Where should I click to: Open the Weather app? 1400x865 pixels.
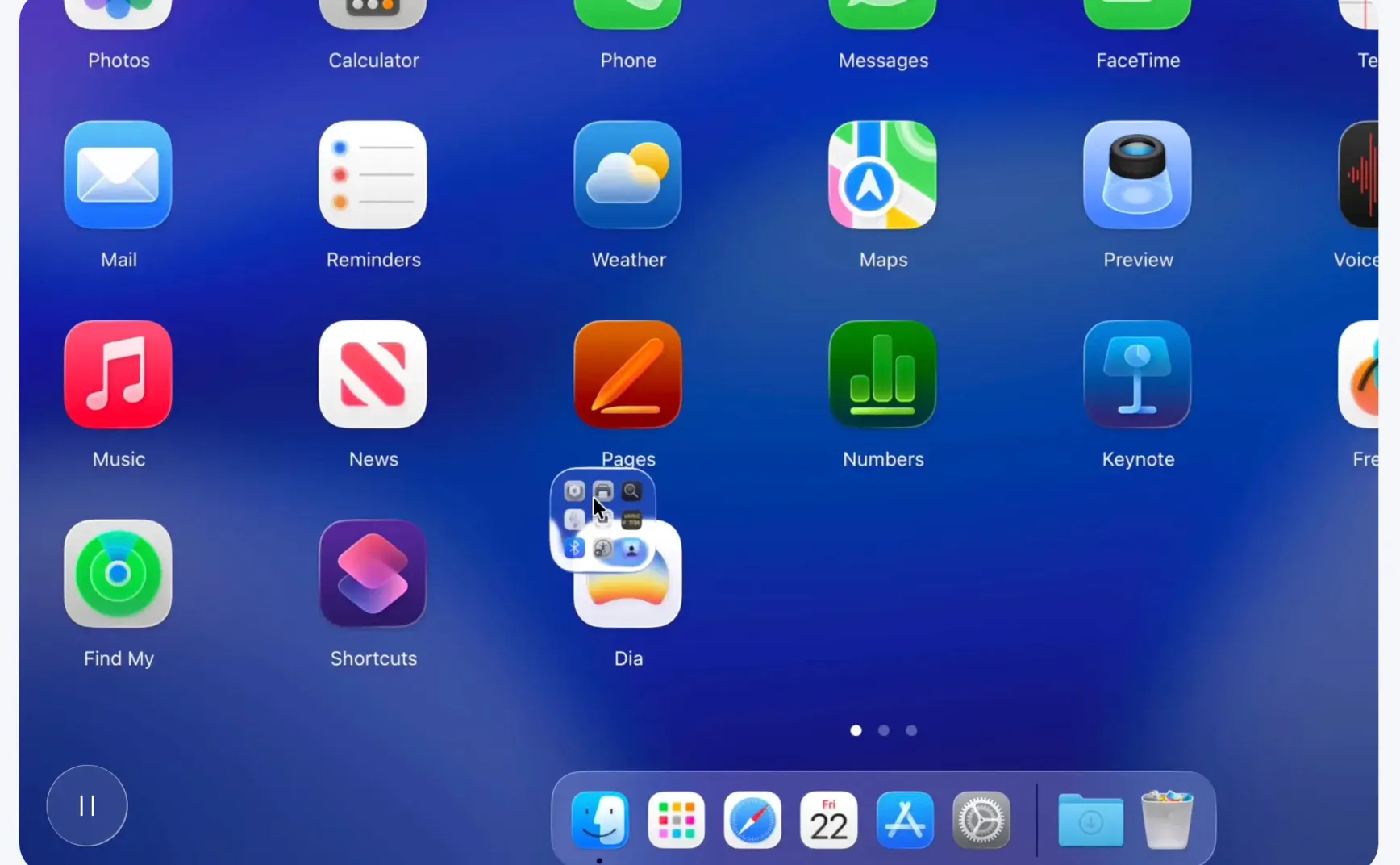[627, 174]
